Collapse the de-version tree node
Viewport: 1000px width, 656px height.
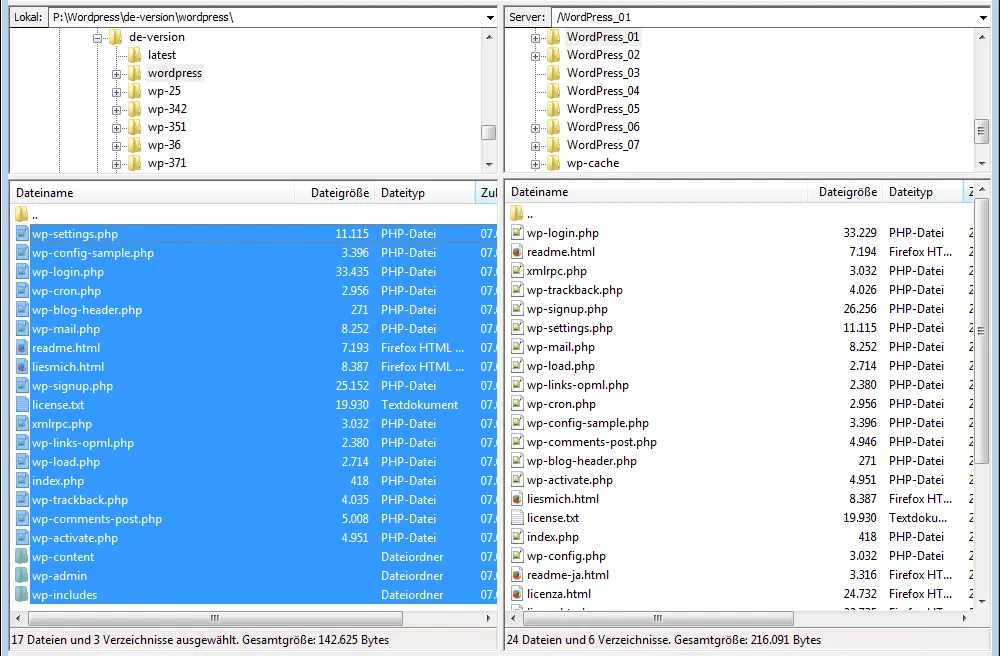[98, 38]
